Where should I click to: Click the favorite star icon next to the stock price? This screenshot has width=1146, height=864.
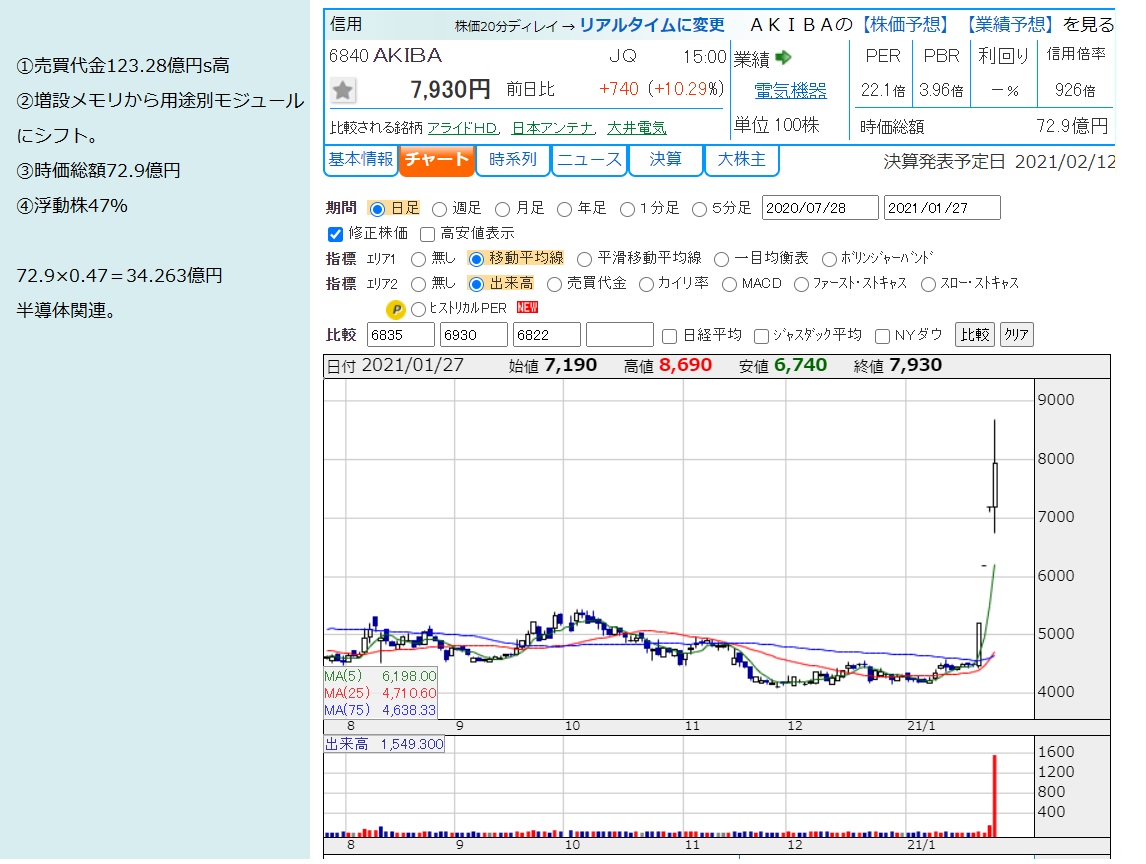tap(343, 91)
